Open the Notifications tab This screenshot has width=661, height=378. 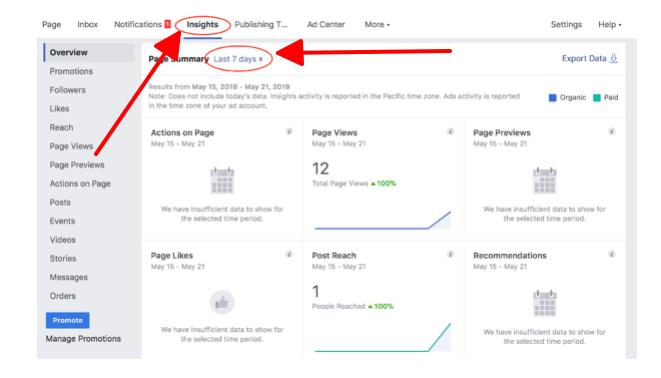click(x=138, y=24)
